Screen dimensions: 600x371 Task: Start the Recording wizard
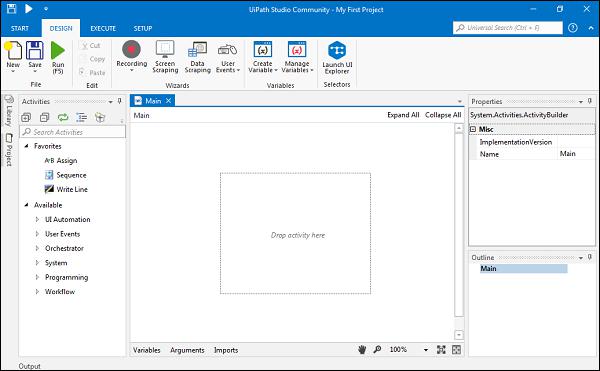(x=131, y=49)
